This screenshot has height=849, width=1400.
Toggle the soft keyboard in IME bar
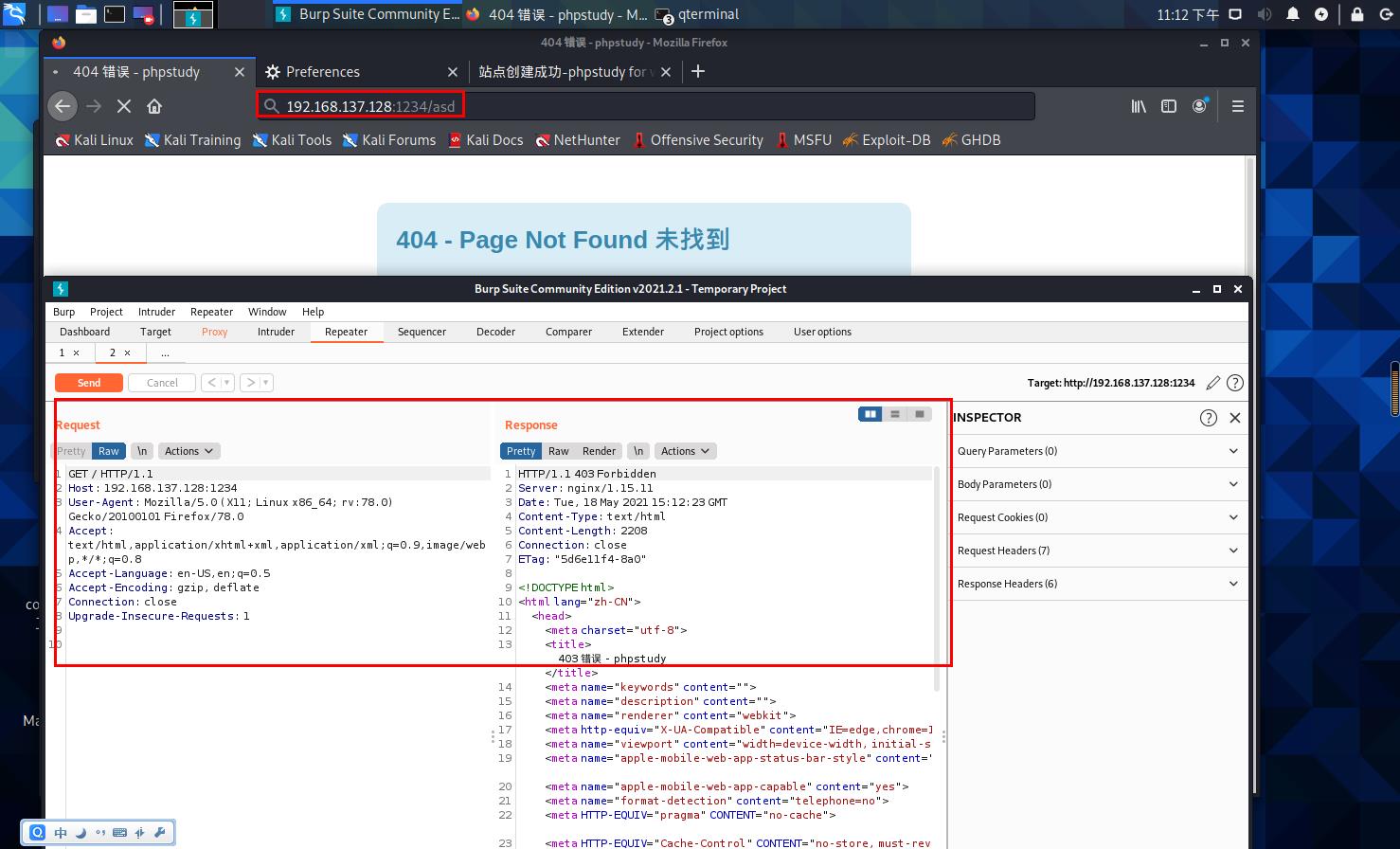[x=119, y=833]
